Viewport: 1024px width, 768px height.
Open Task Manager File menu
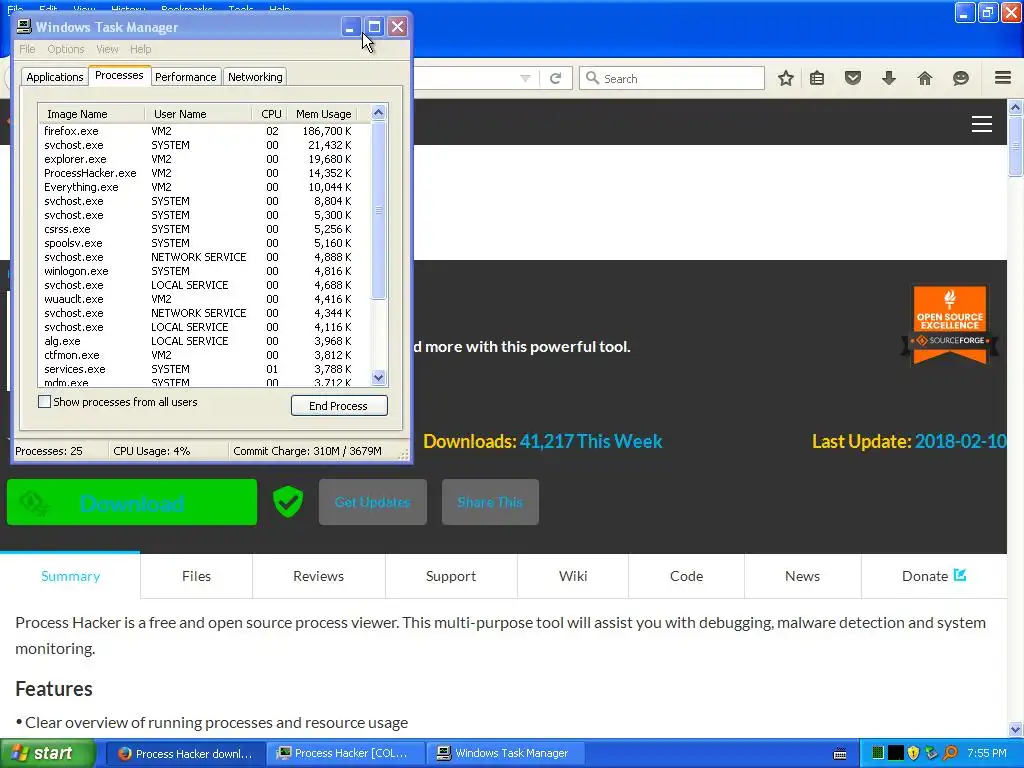pyautogui.click(x=27, y=49)
